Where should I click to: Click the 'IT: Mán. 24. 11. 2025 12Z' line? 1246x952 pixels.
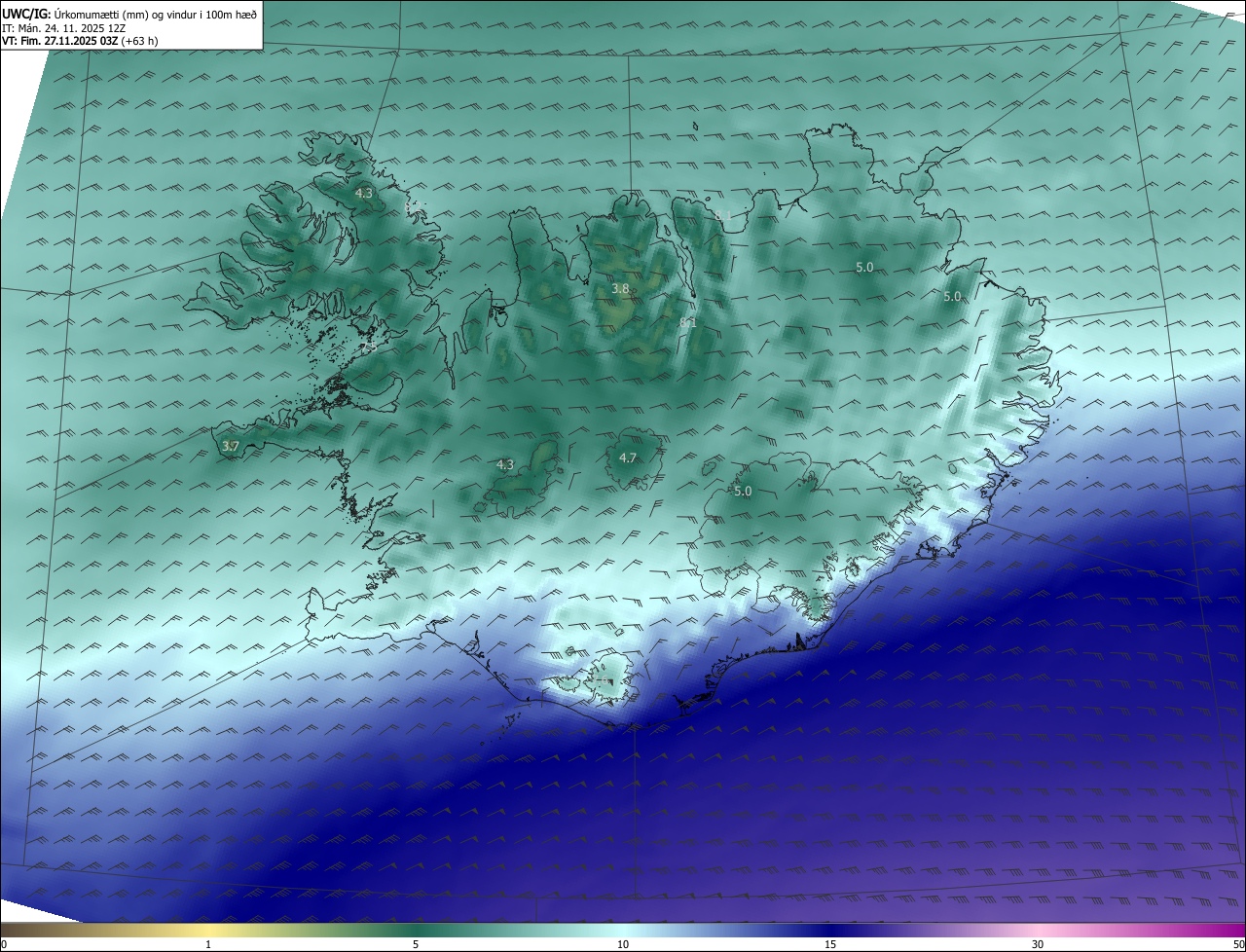(63, 28)
